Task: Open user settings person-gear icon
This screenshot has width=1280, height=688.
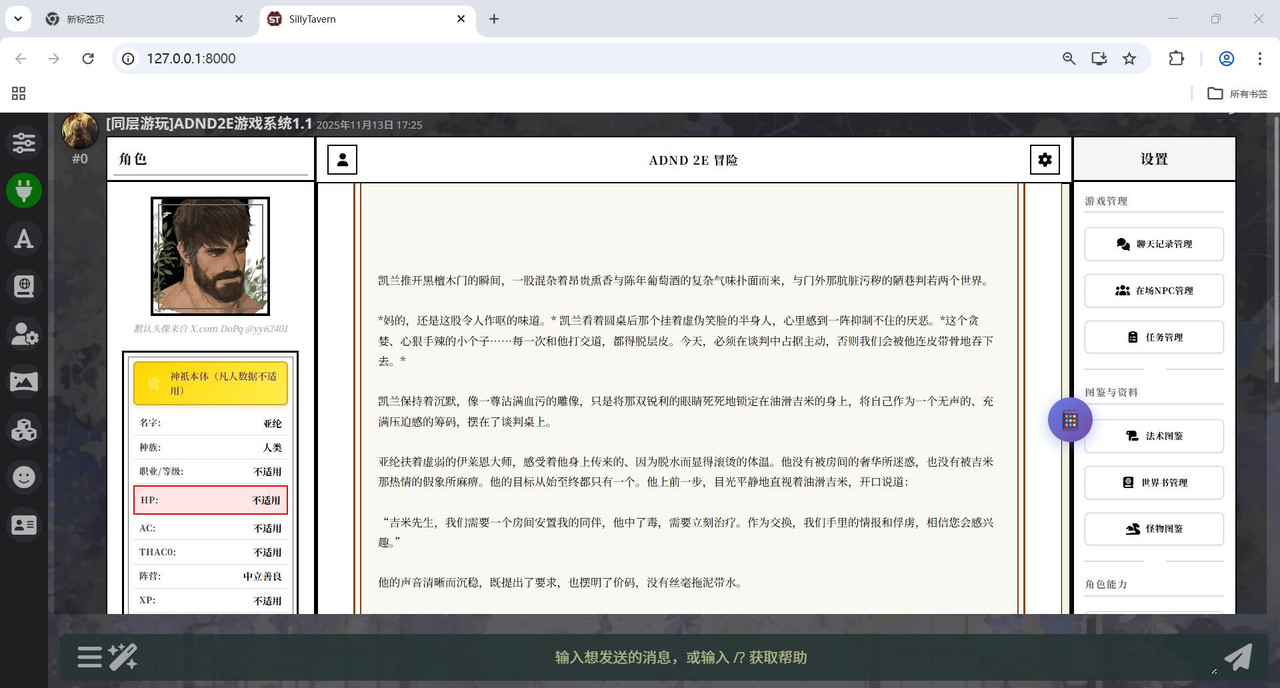Action: [x=24, y=334]
